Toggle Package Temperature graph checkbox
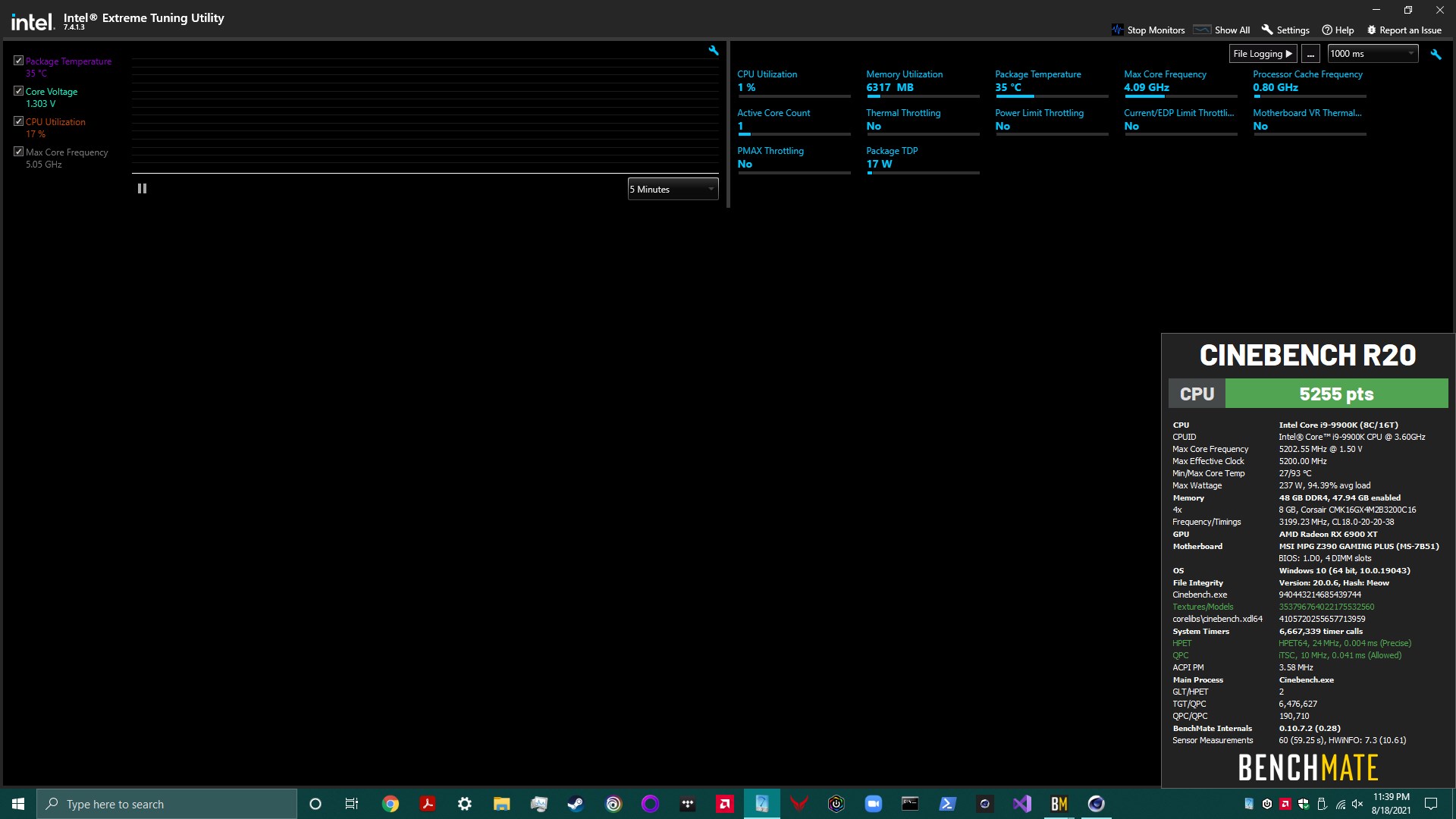 pyautogui.click(x=18, y=61)
